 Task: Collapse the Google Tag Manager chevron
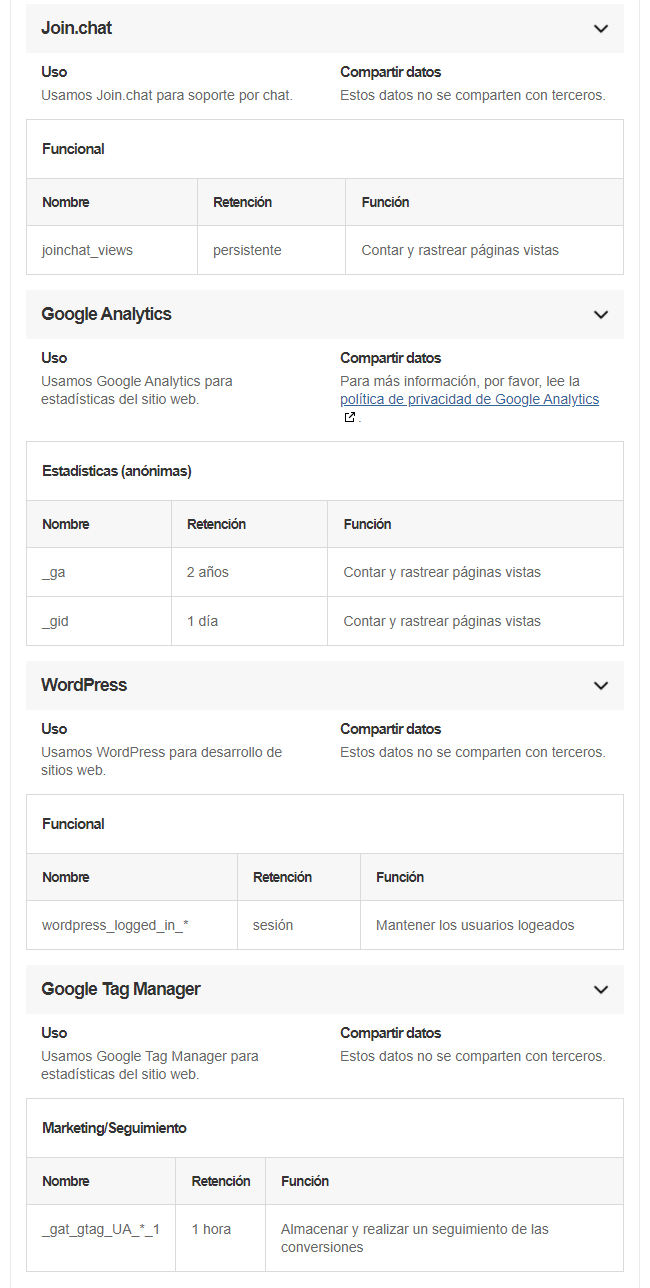(601, 990)
